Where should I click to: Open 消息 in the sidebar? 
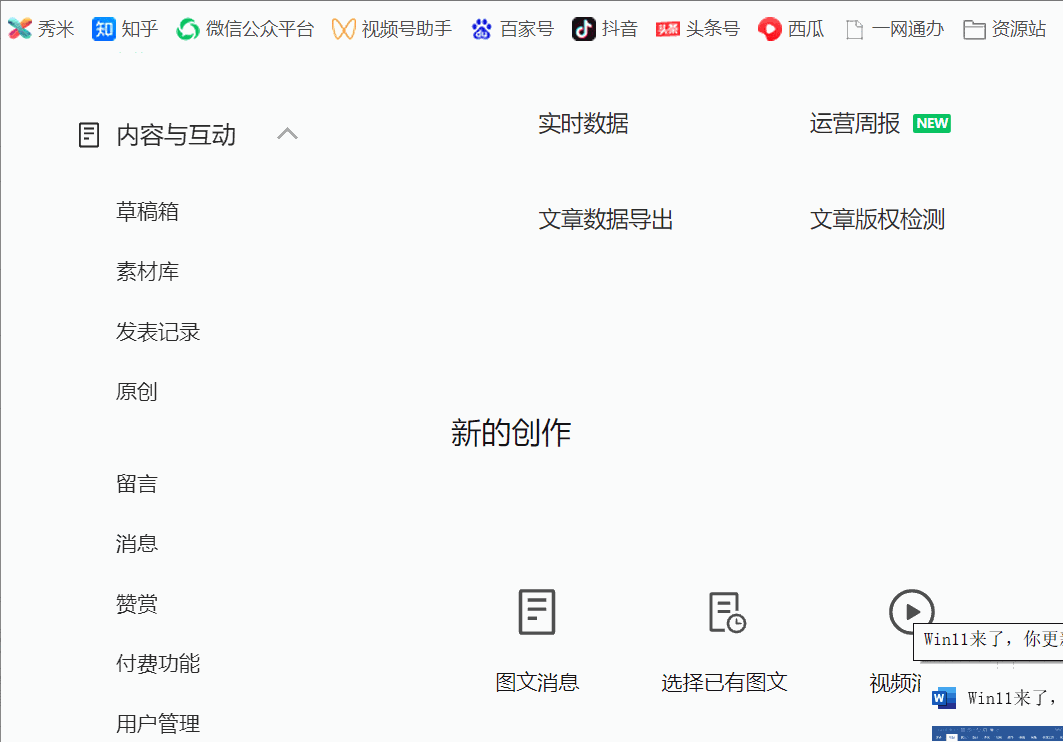136,543
